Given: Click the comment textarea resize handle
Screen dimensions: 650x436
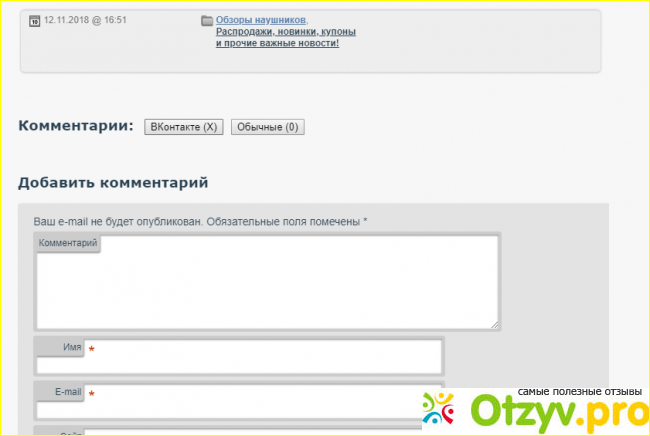Looking at the screenshot, I should tap(494, 323).
